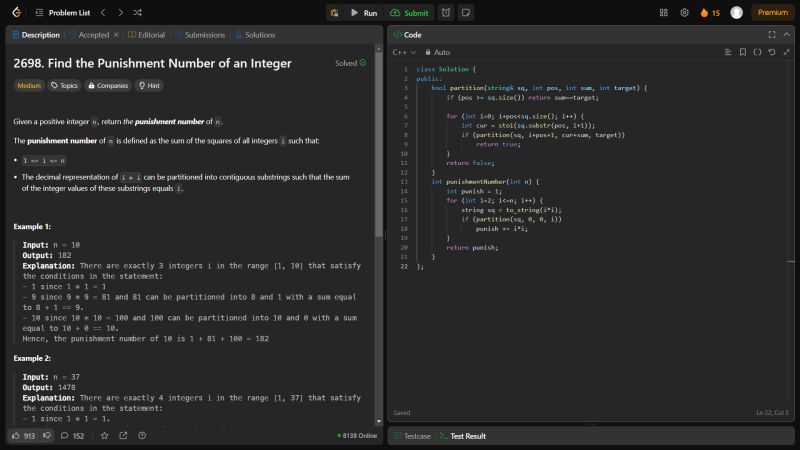Start the alarm clock timer
Viewport: 800px width, 450px height.
click(445, 13)
